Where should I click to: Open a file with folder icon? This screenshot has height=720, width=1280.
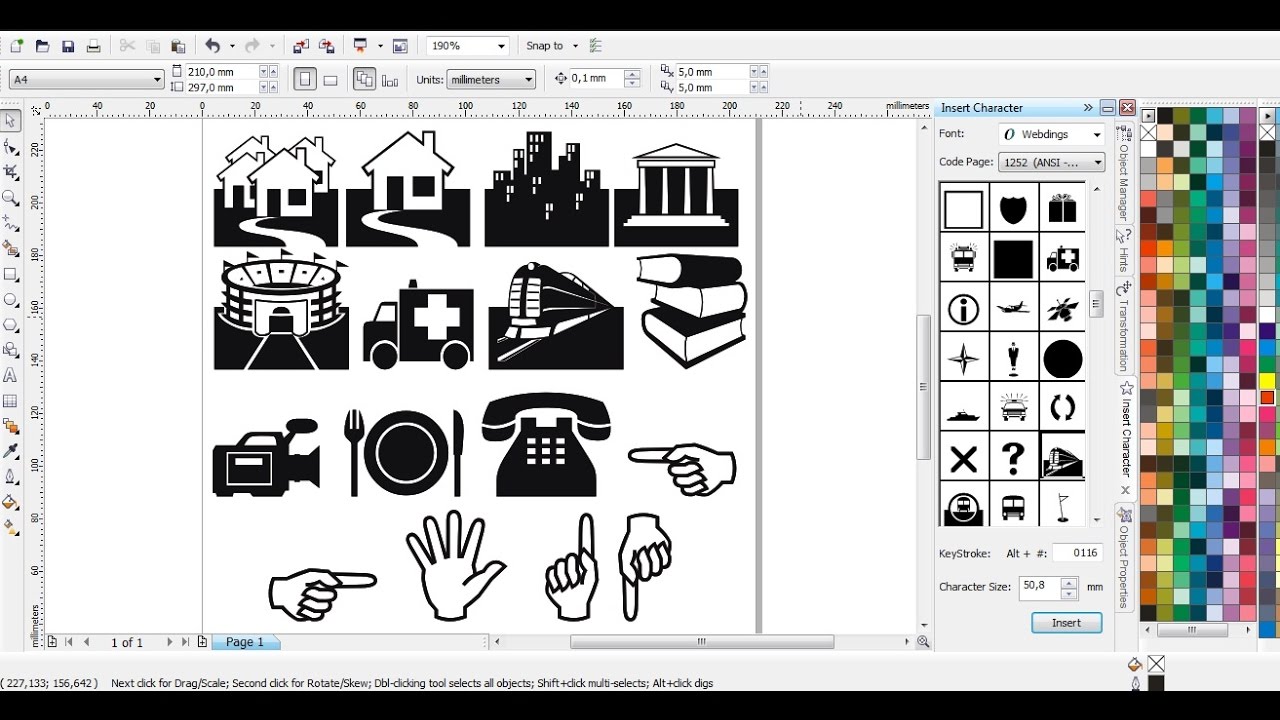coord(42,46)
